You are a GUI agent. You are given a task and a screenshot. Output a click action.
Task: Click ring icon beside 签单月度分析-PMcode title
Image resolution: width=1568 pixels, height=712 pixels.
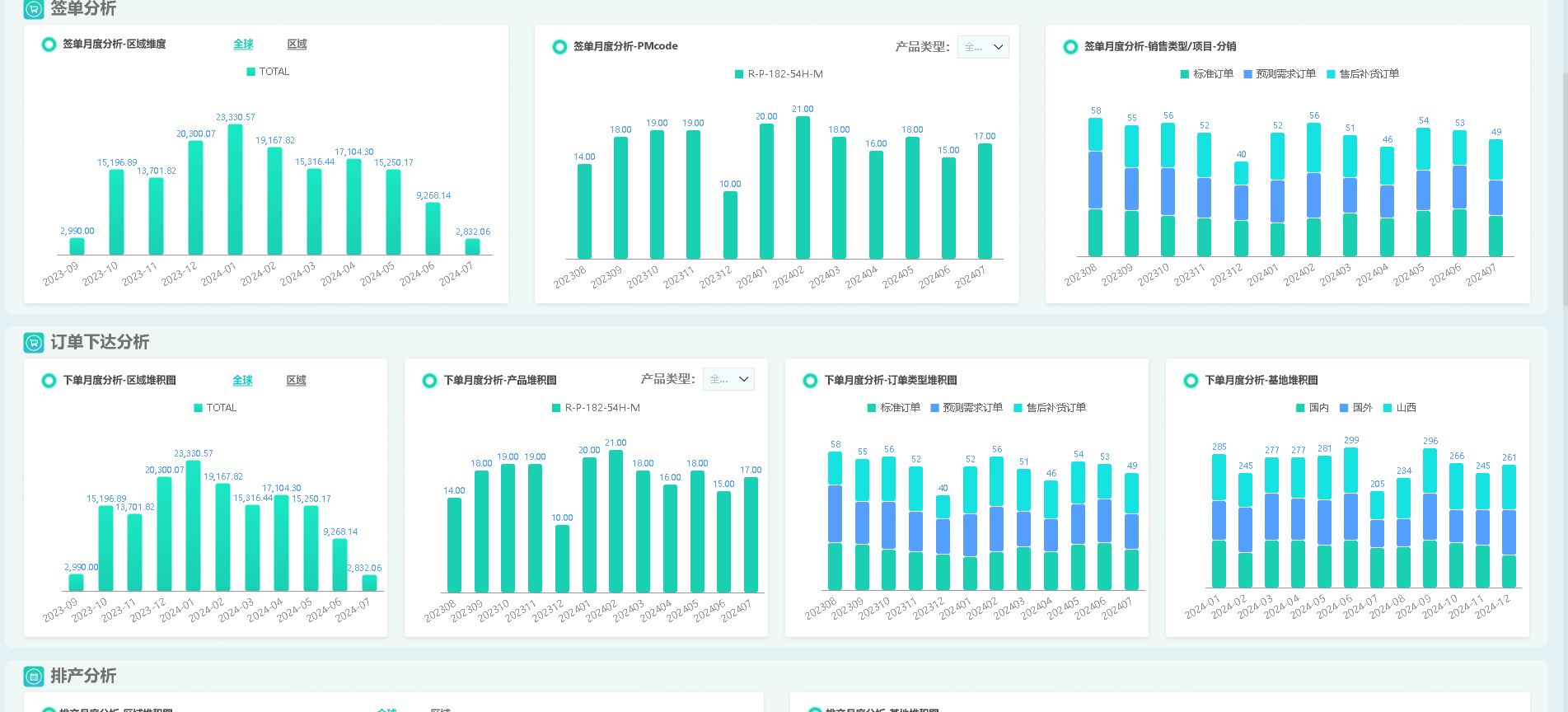[x=559, y=47]
